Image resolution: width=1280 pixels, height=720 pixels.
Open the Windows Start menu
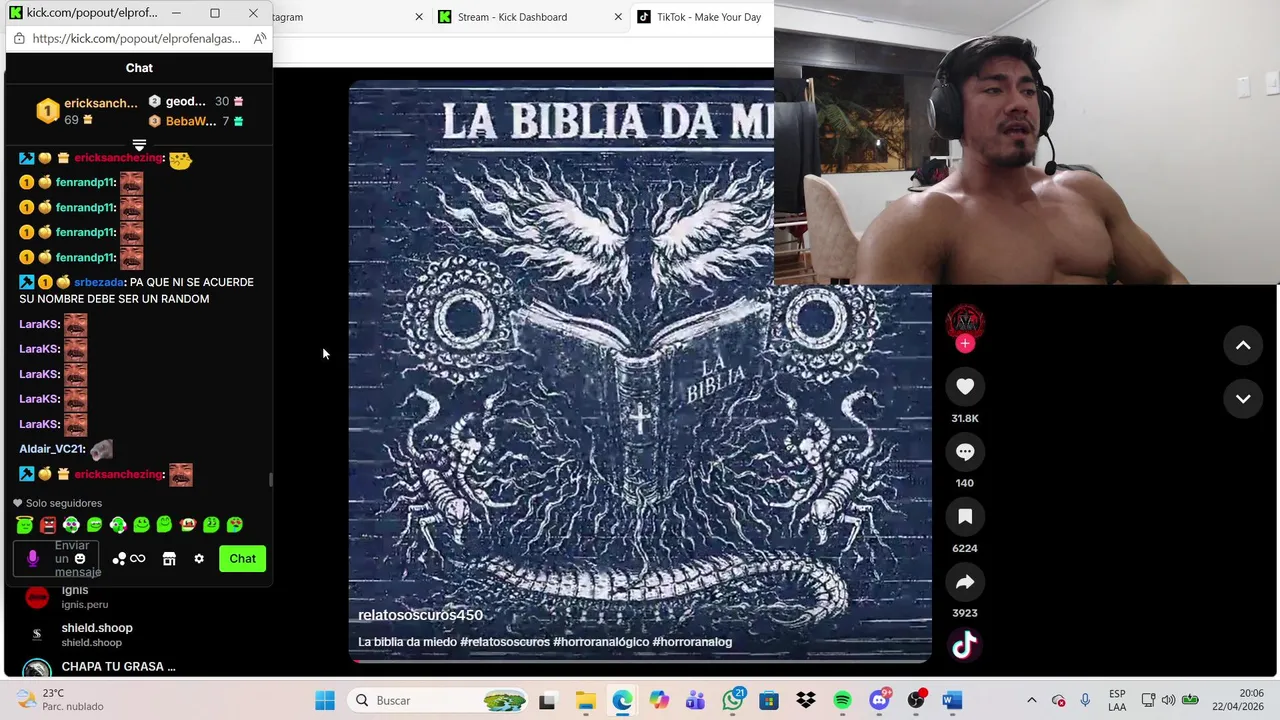325,700
